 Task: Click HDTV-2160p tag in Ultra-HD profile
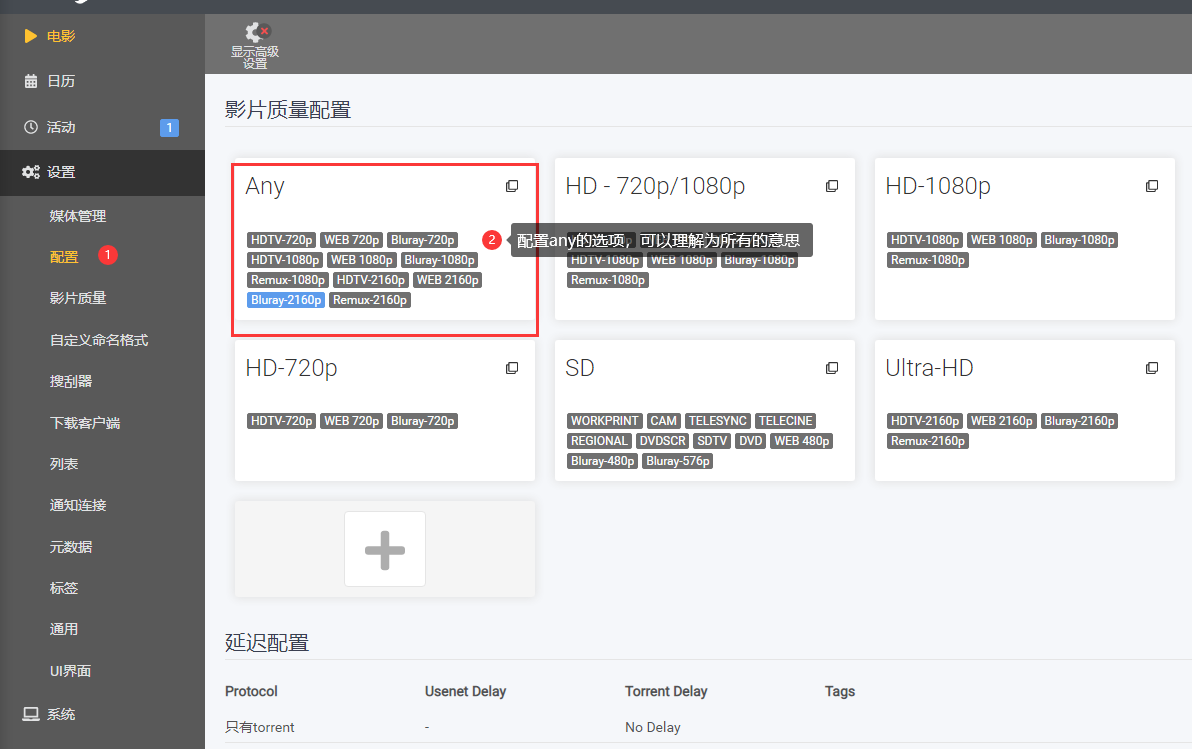click(x=925, y=421)
